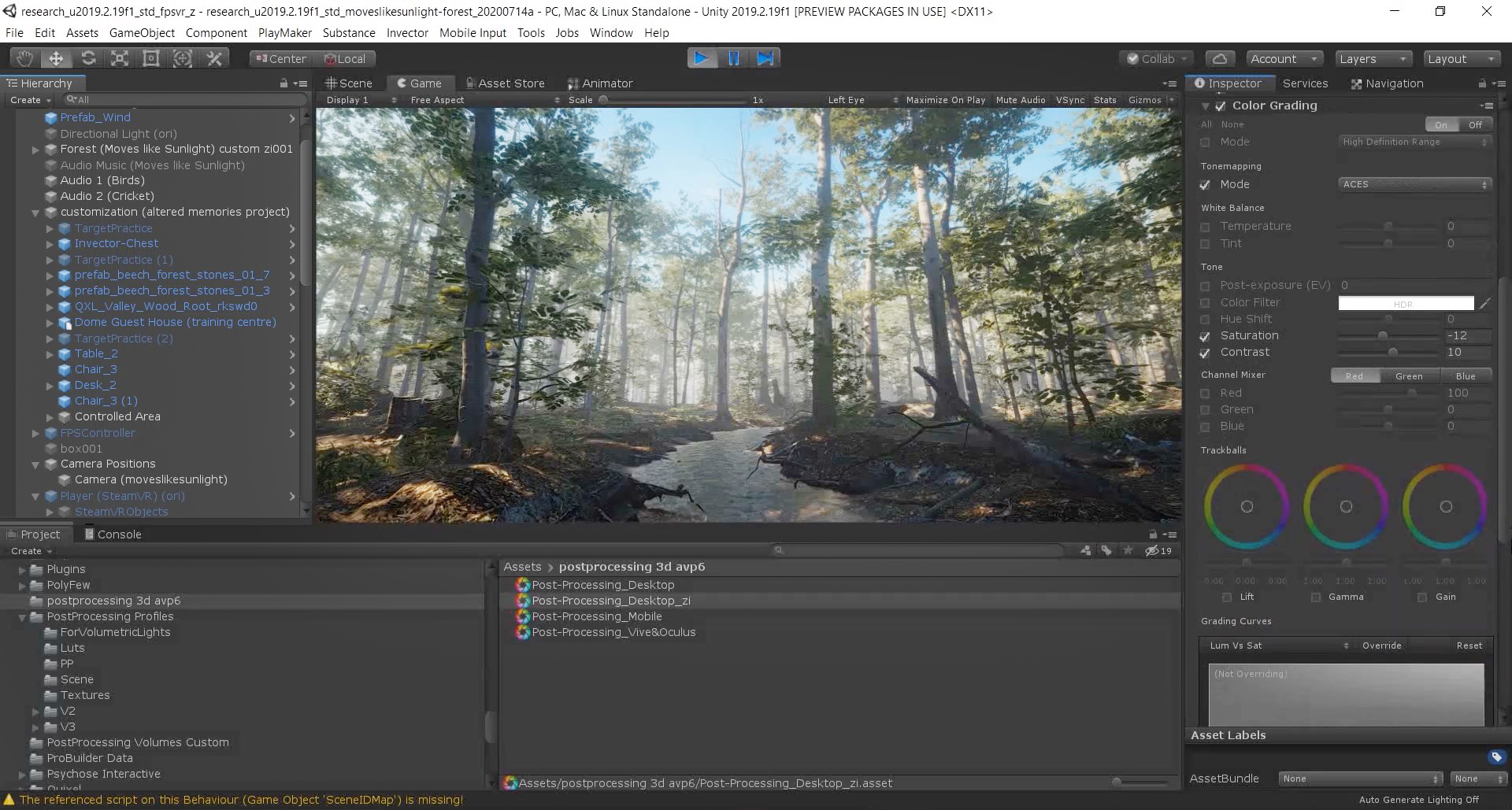
Task: Toggle the Saturation override checkbox
Action: 1205,336
